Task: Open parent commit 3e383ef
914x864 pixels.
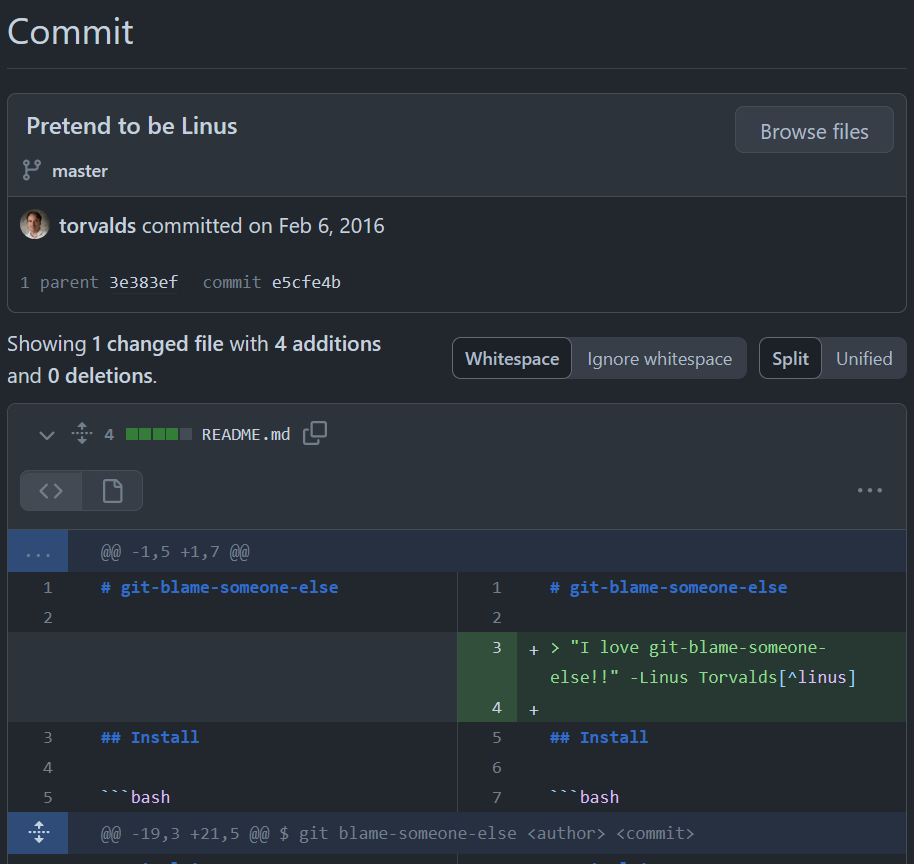Action: click(x=143, y=282)
